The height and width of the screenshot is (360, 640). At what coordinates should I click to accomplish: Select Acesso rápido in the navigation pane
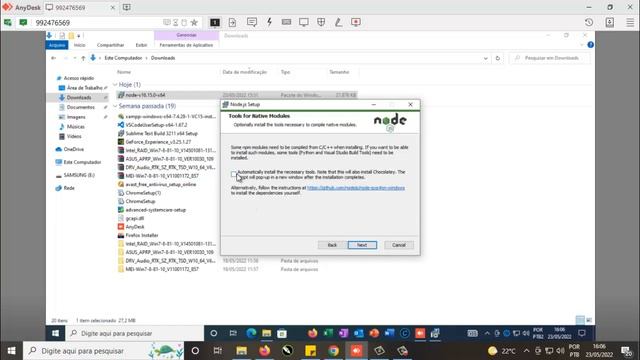point(79,78)
